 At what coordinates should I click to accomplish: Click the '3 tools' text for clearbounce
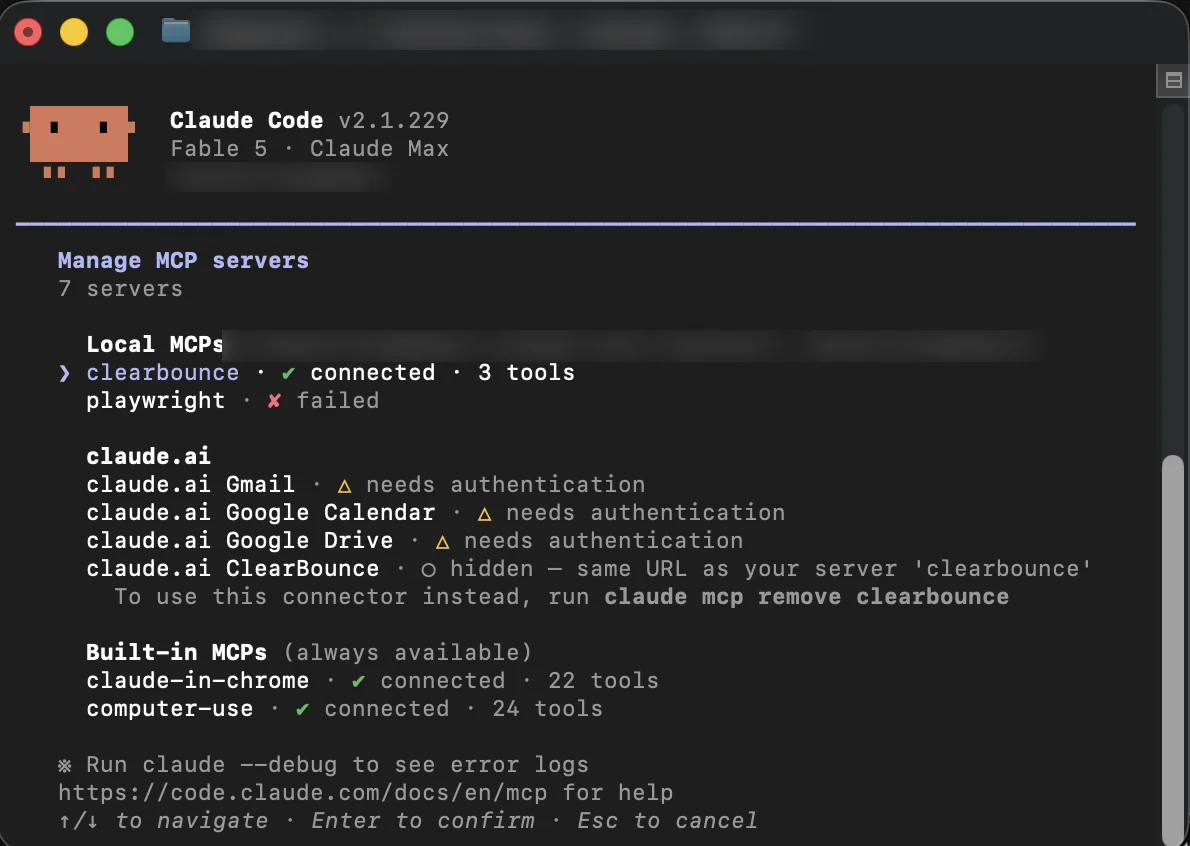527,373
